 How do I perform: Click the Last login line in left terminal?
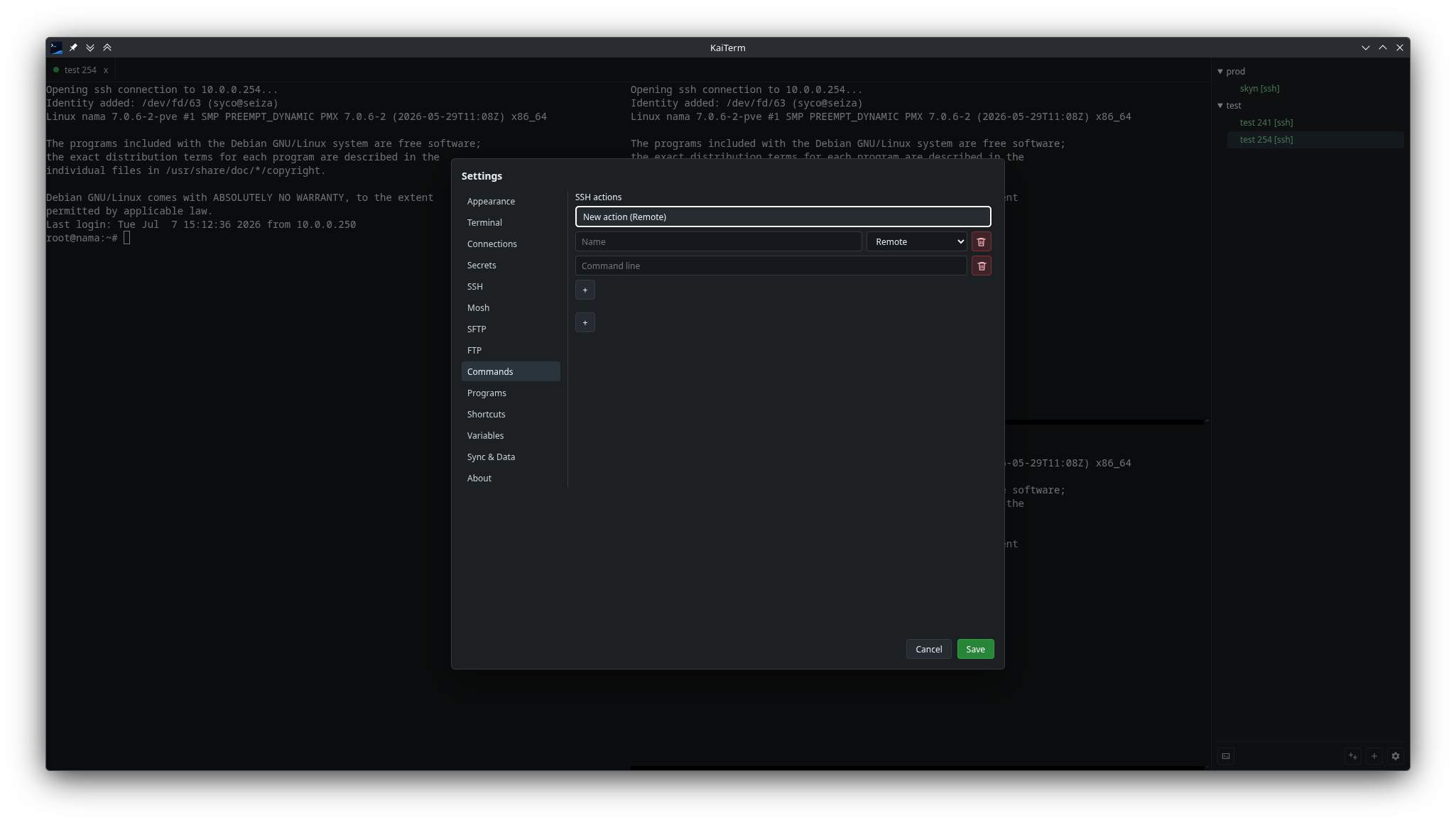[x=201, y=225]
